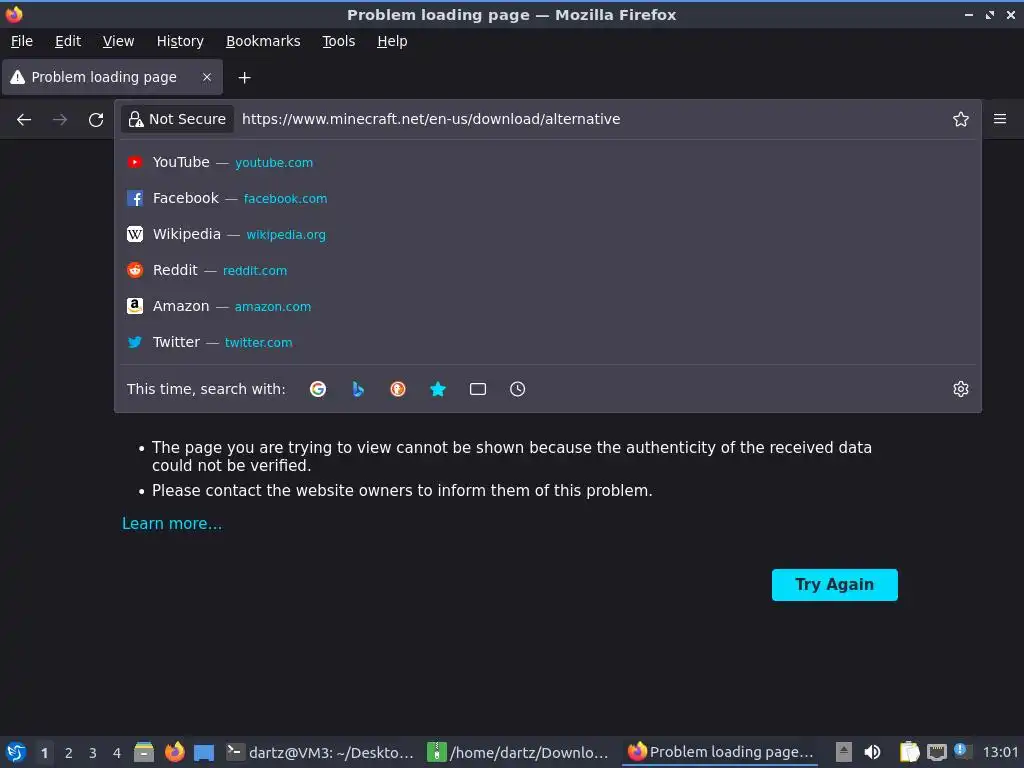
Task: Go back using the back arrow
Action: 24,120
